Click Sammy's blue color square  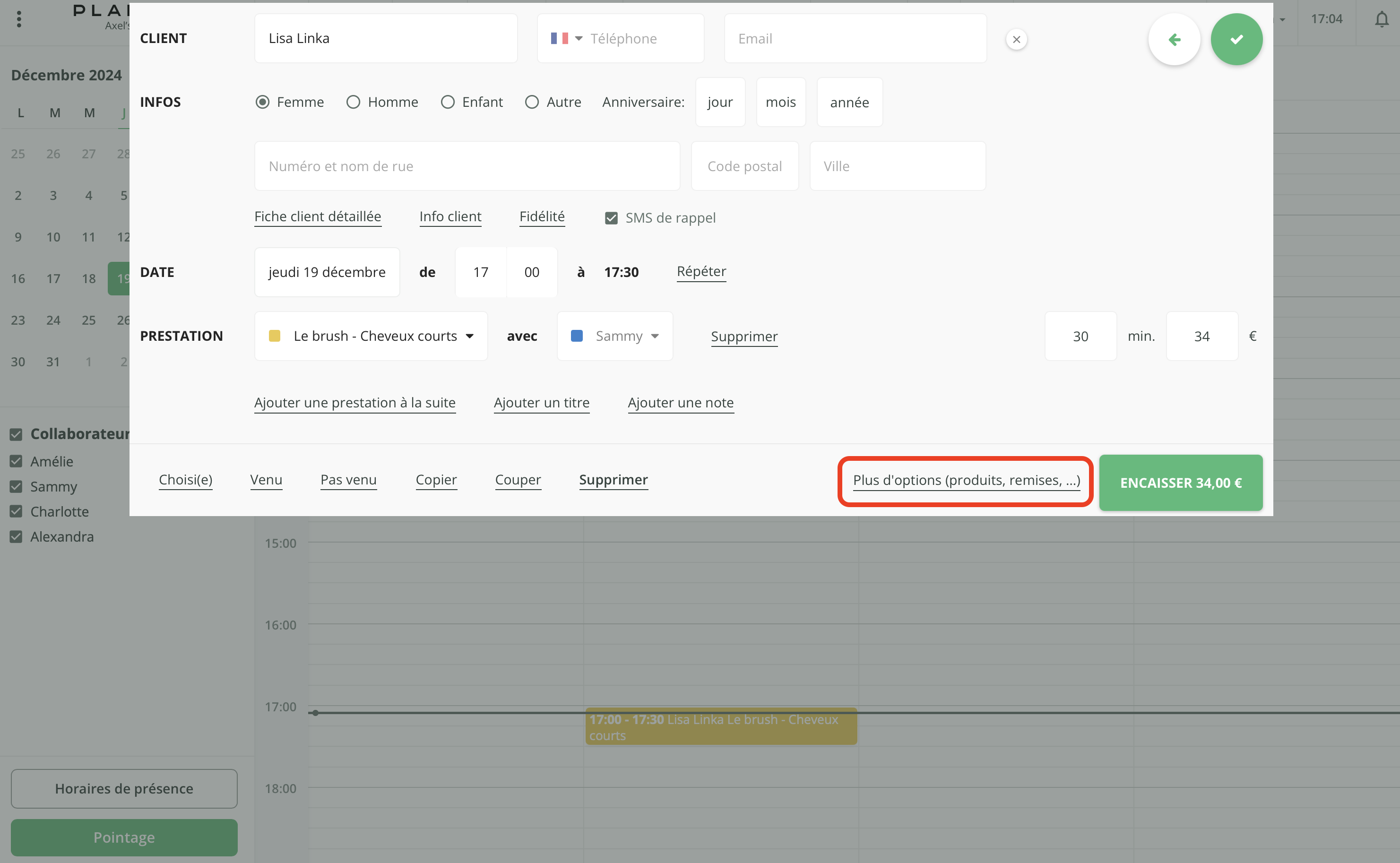[577, 336]
